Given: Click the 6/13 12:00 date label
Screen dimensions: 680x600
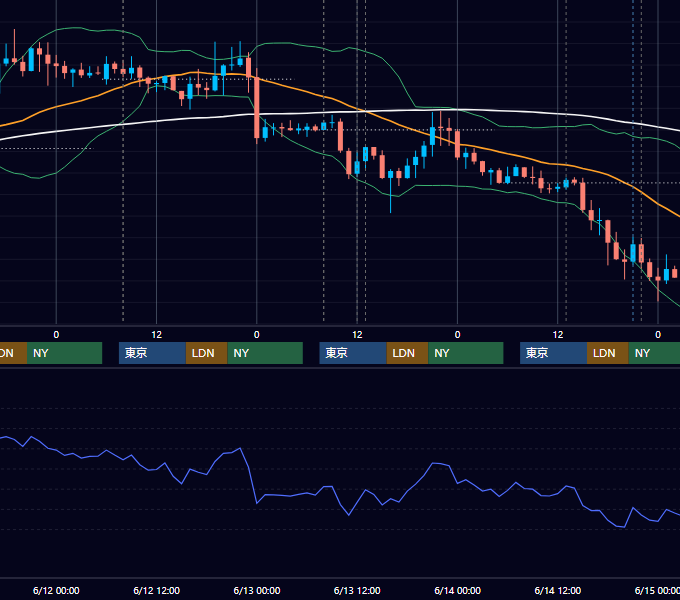Looking at the screenshot, I should click(357, 590).
